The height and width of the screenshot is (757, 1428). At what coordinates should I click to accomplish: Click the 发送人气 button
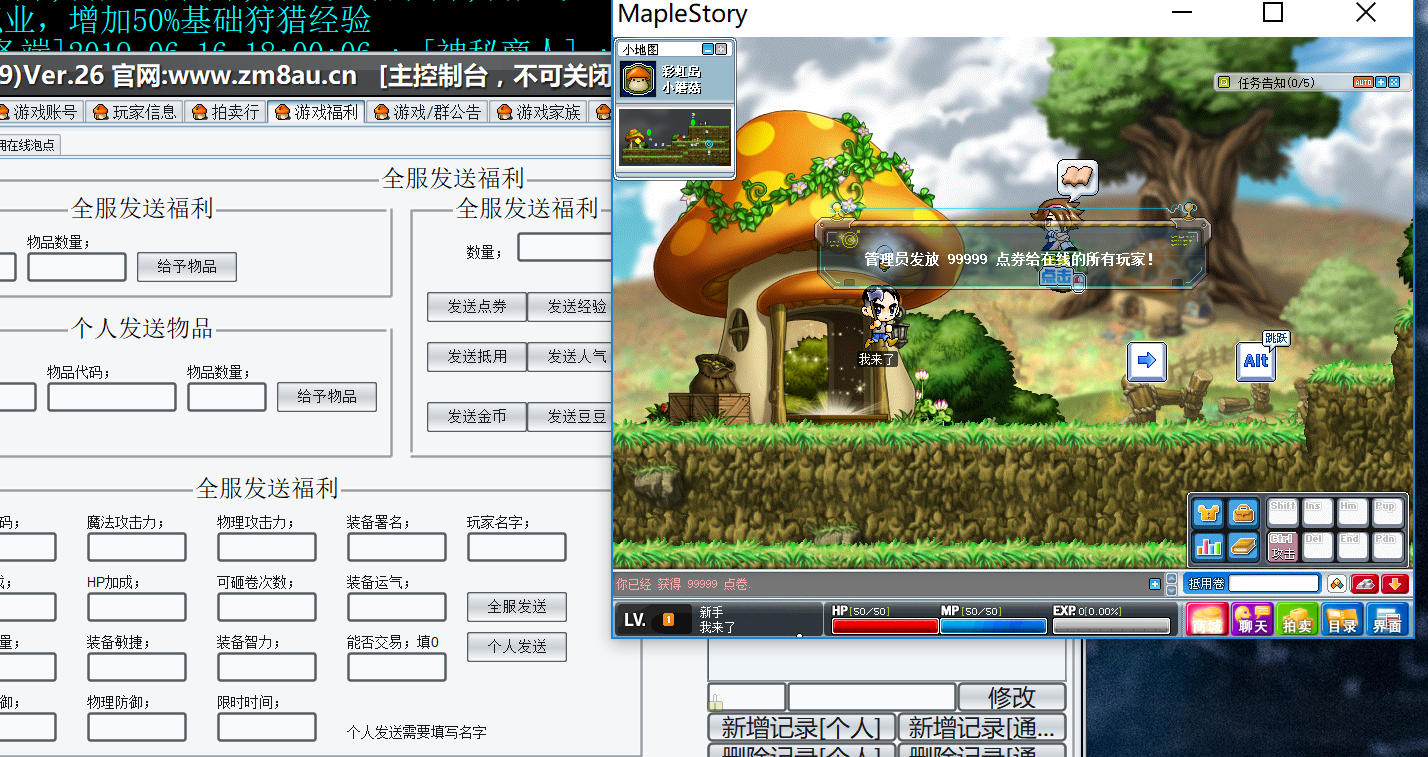click(x=570, y=357)
